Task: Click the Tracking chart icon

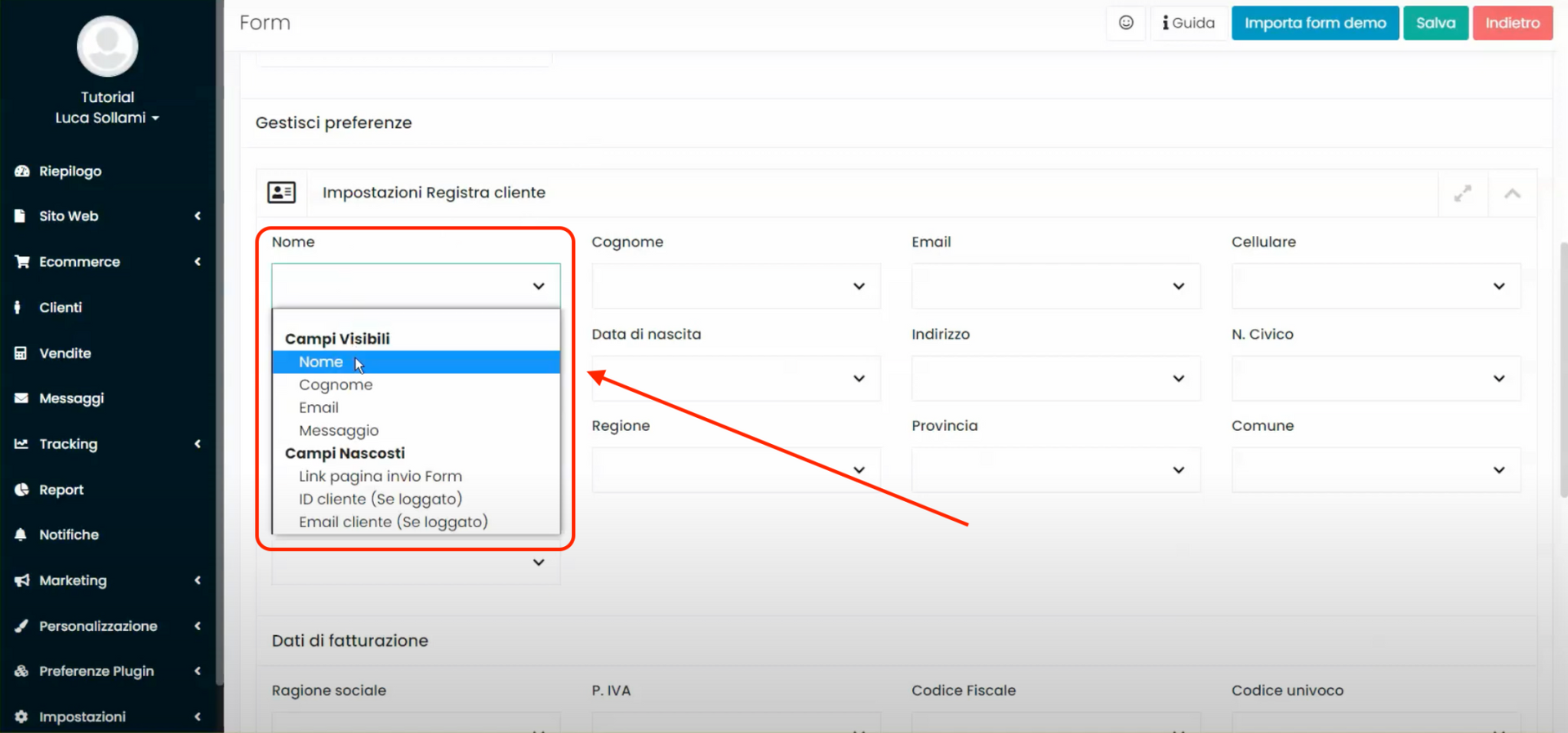Action: point(21,443)
